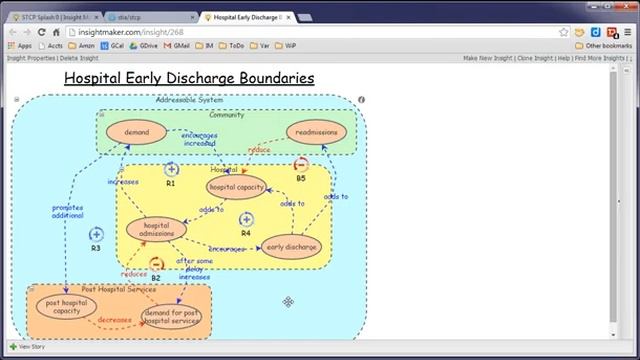Click View Story at bottom bar
640x360 pixels.
click(x=32, y=347)
